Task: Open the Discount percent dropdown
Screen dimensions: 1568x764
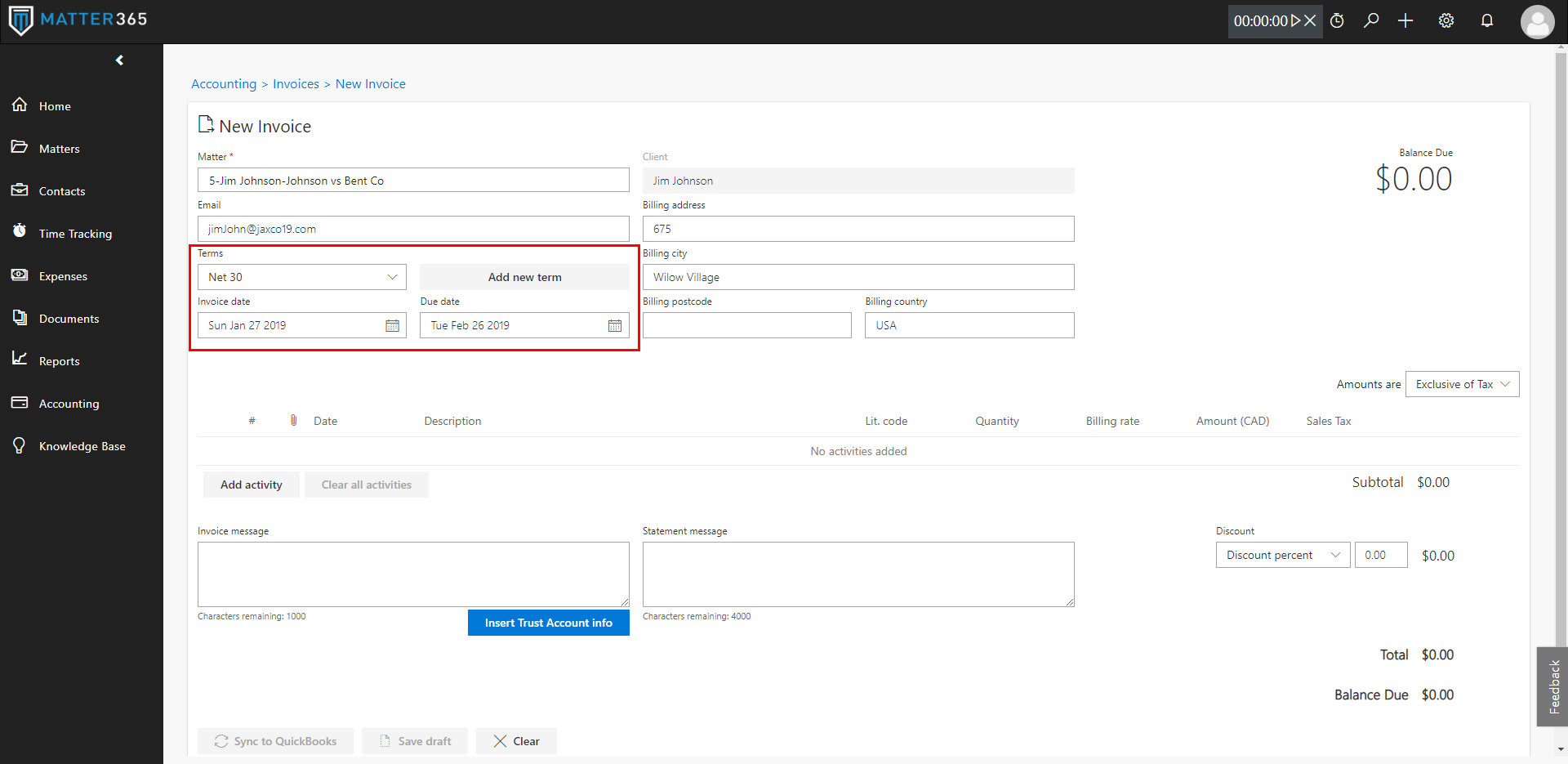Action: (x=1283, y=555)
